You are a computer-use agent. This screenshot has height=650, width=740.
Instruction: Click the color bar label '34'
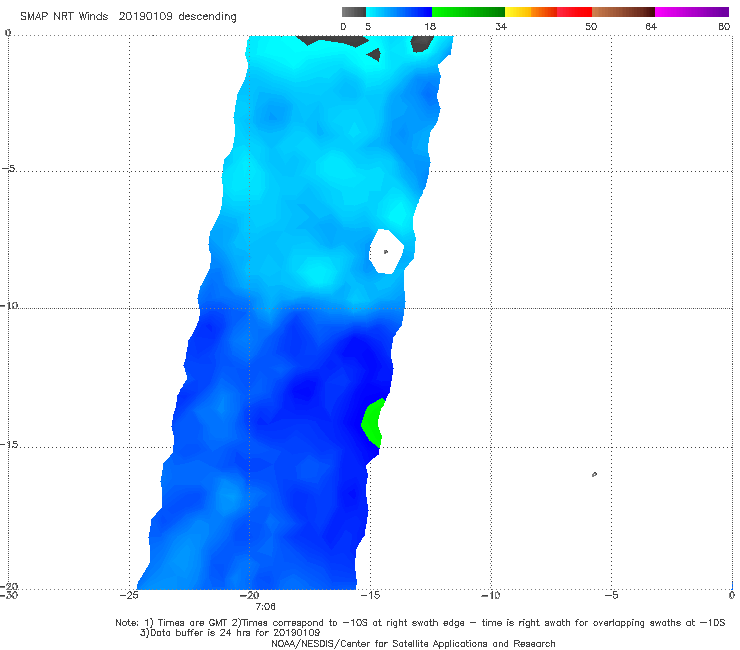[x=501, y=26]
